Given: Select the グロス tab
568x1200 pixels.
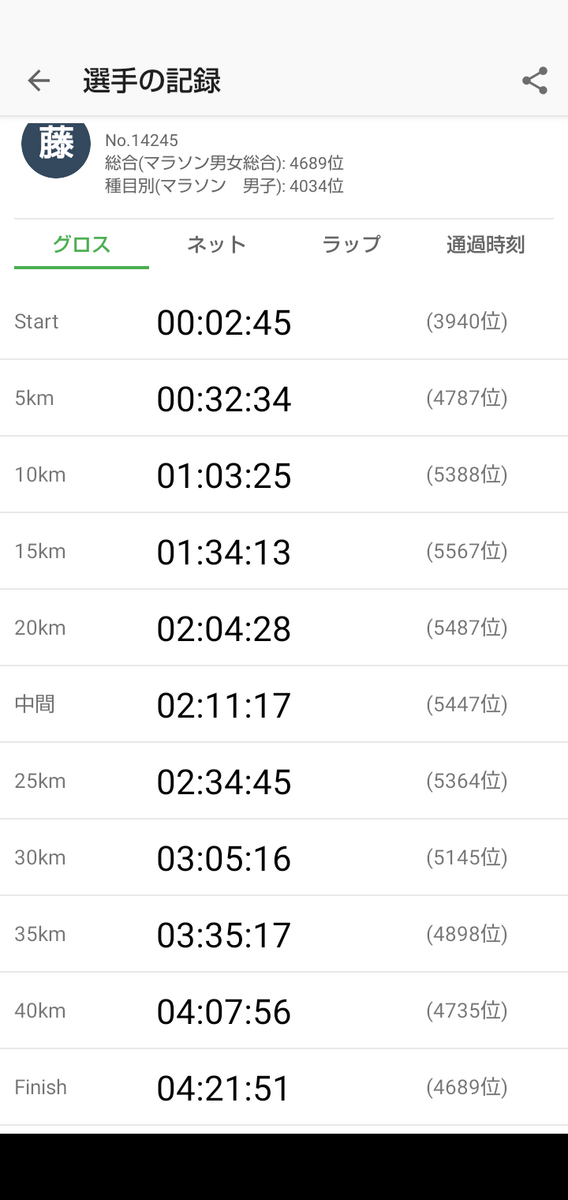Looking at the screenshot, I should coord(81,244).
